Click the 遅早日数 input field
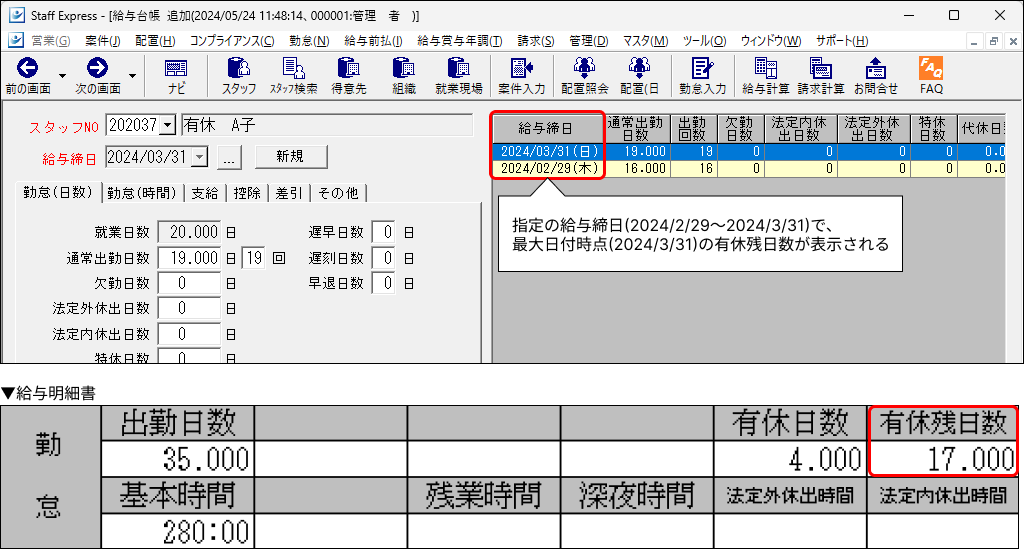Image resolution: width=1024 pixels, height=549 pixels. click(383, 232)
